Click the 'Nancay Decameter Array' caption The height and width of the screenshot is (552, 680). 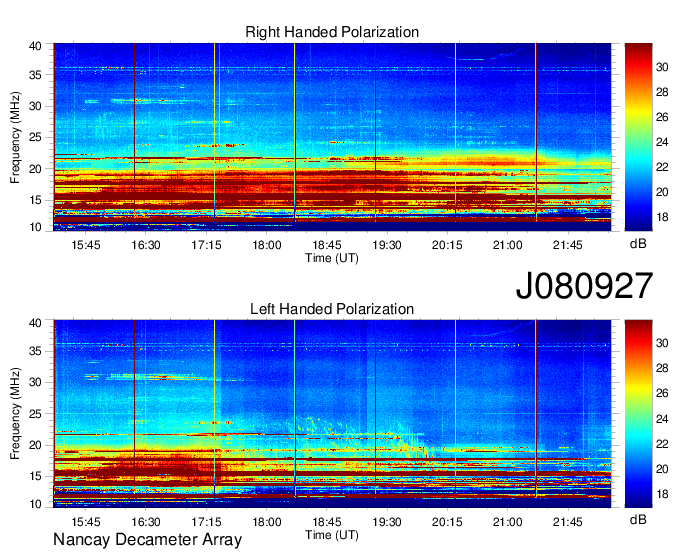[147, 540]
